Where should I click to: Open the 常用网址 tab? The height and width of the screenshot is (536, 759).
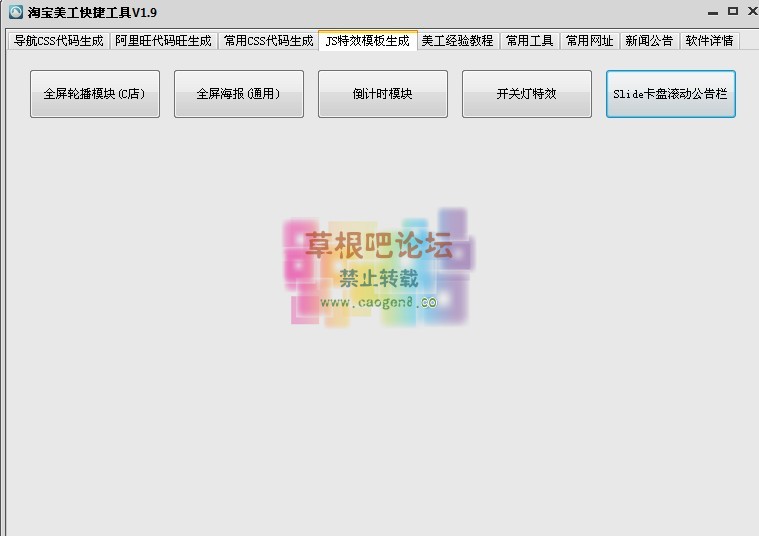[x=589, y=41]
